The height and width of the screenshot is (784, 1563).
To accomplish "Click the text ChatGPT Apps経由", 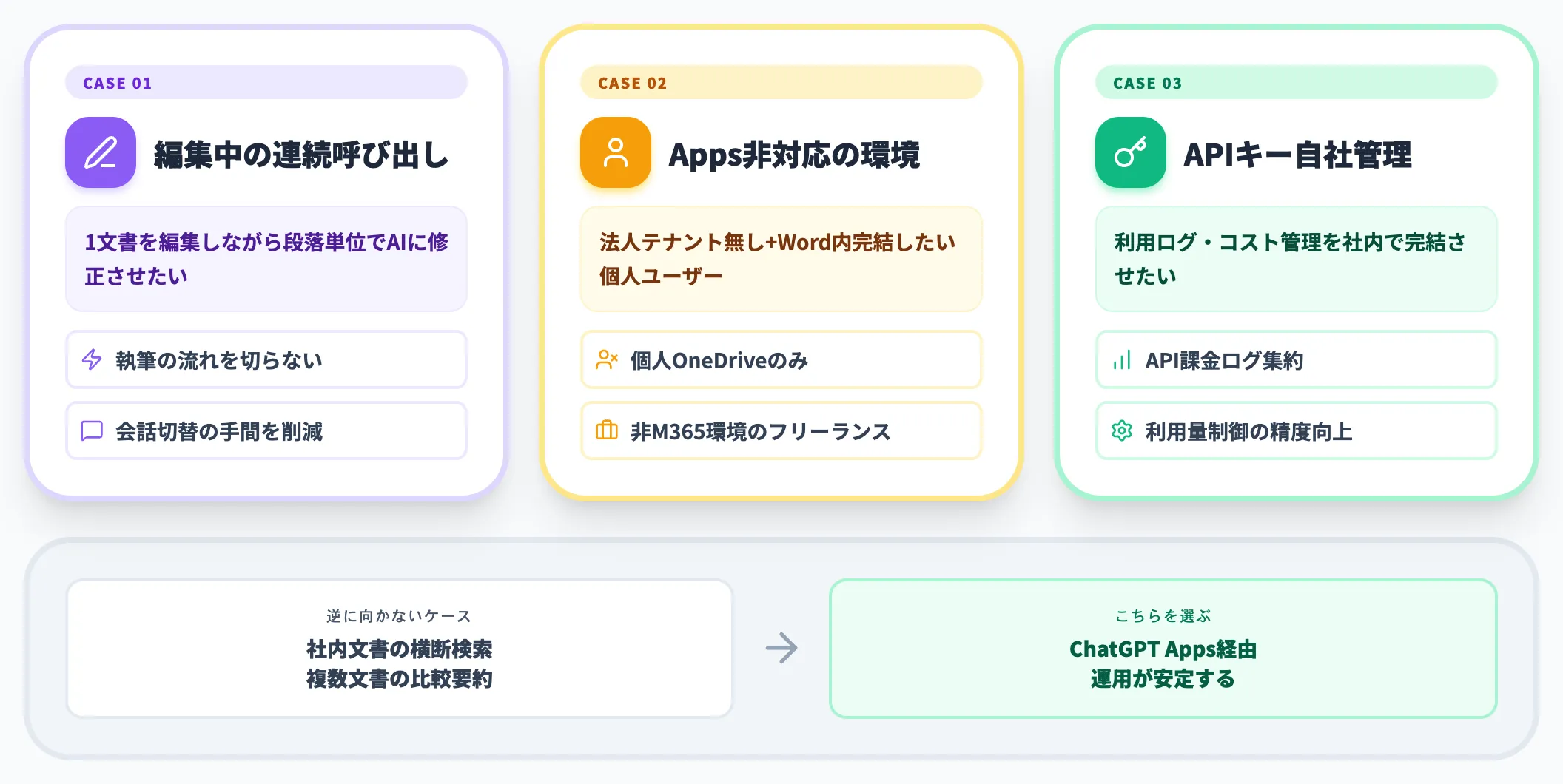I will coord(1163,649).
